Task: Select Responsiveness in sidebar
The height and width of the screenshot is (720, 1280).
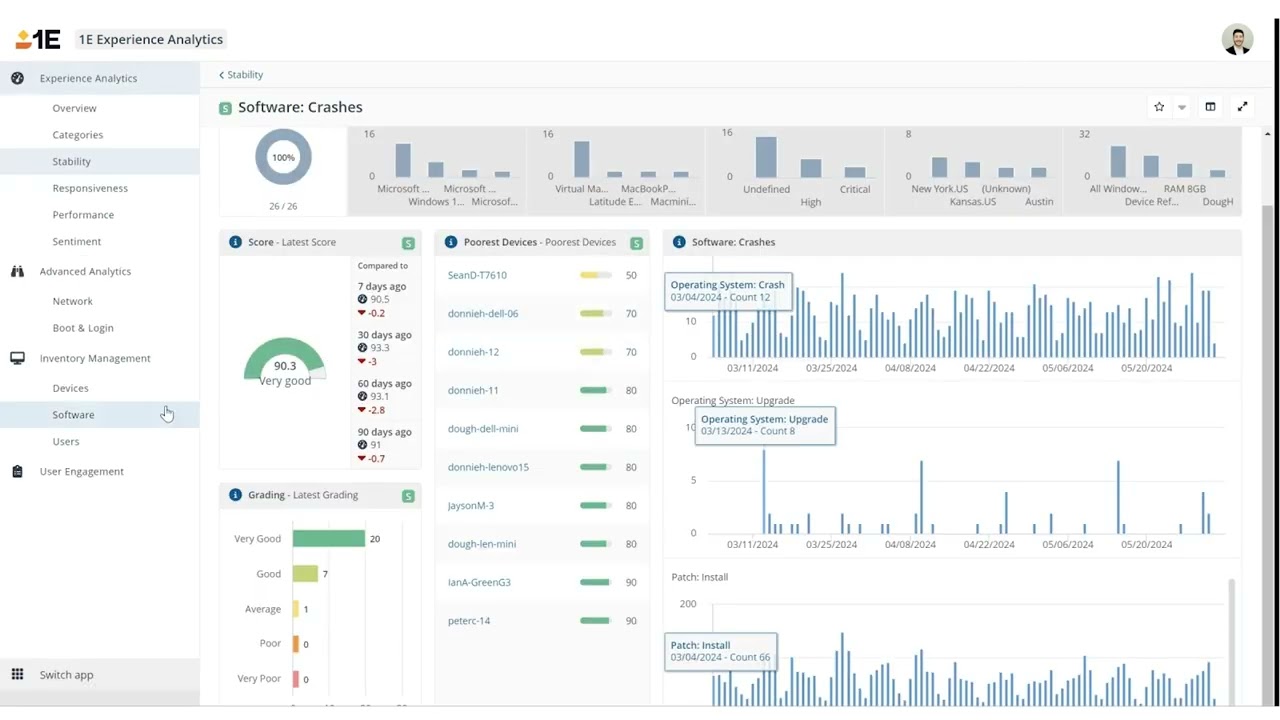Action: tap(90, 188)
